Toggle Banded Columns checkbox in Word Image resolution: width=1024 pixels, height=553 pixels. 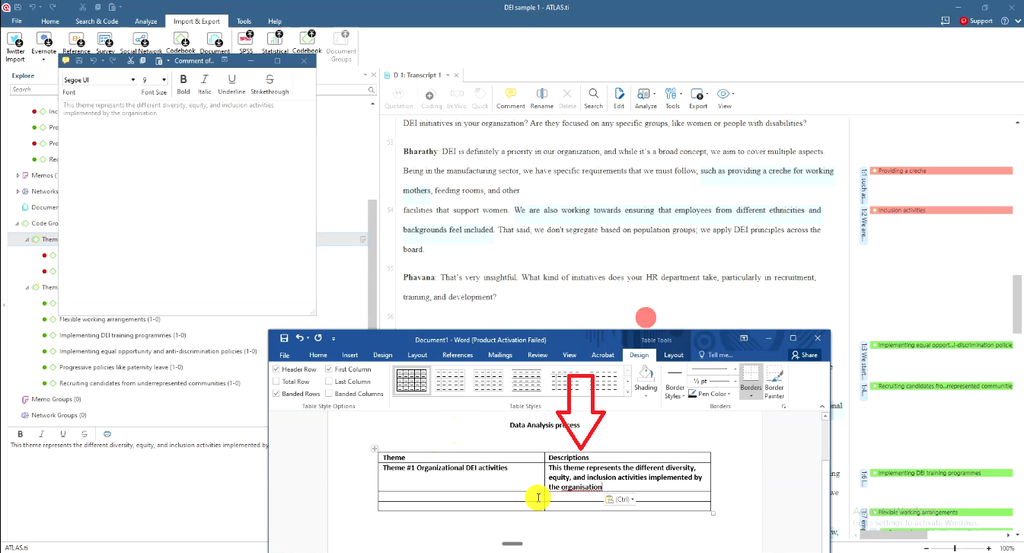[329, 394]
